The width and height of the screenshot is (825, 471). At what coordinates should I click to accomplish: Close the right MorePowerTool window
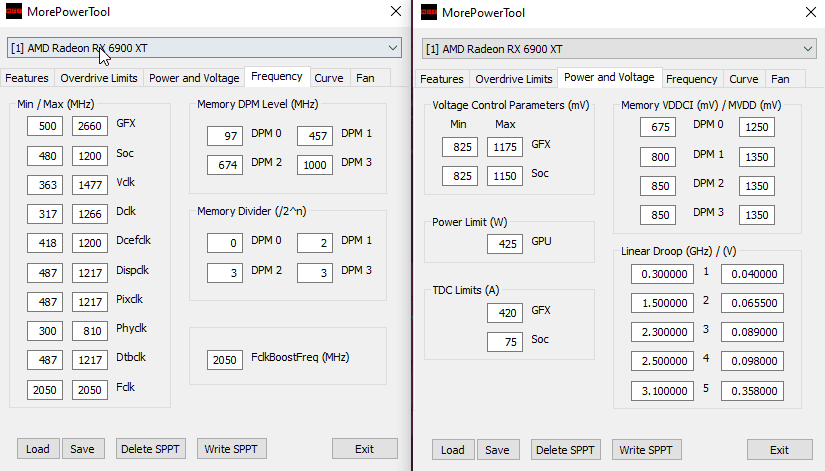click(x=811, y=12)
